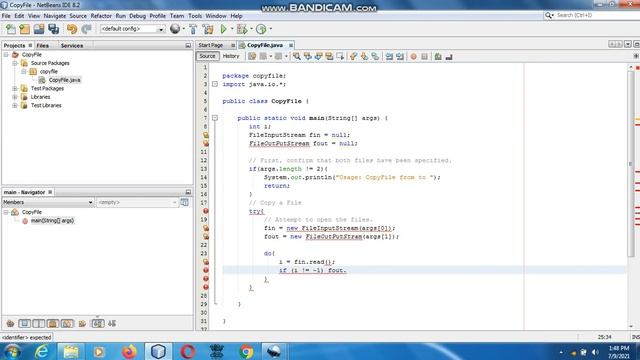Toggle Show Fields filter in Navigator
This screenshot has height=360, width=640.
click(24, 324)
